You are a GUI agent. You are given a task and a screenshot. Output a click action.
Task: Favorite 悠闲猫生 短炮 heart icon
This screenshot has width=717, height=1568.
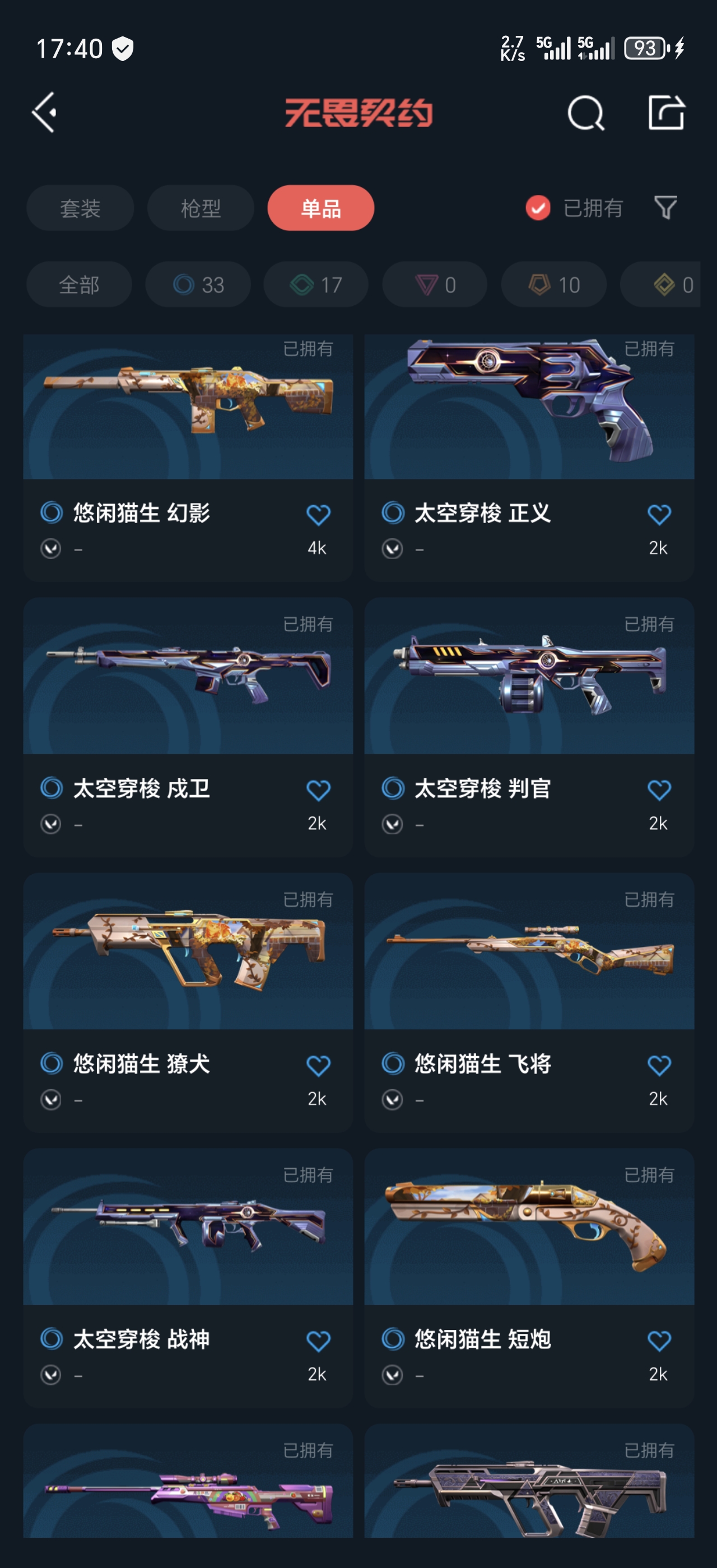659,1340
